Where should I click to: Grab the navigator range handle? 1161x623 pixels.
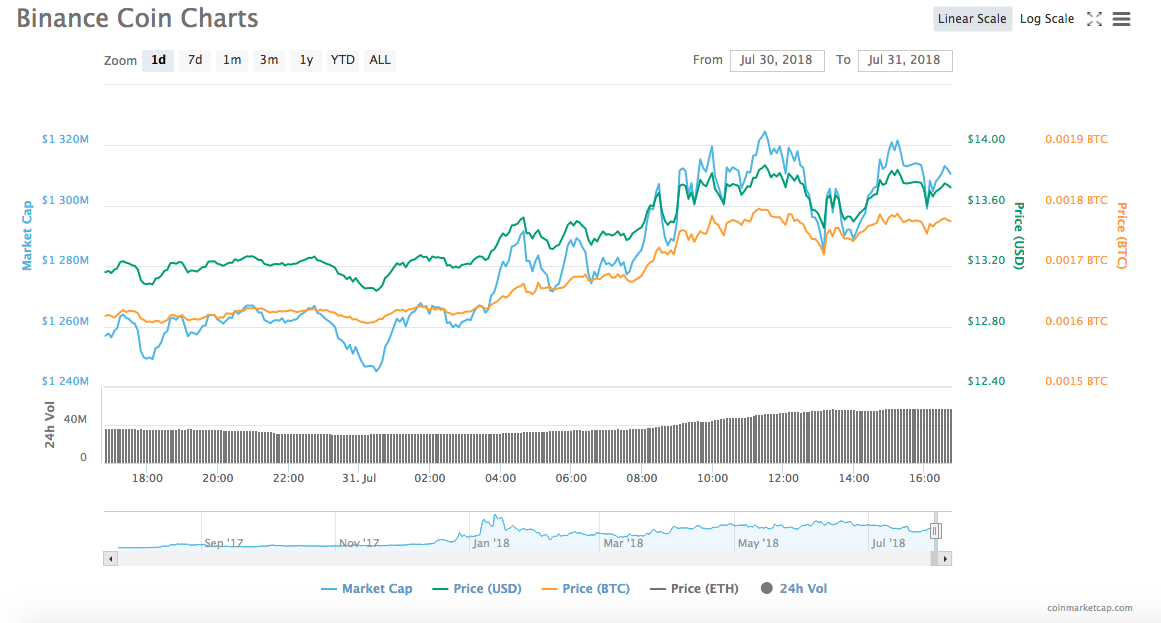click(x=936, y=530)
